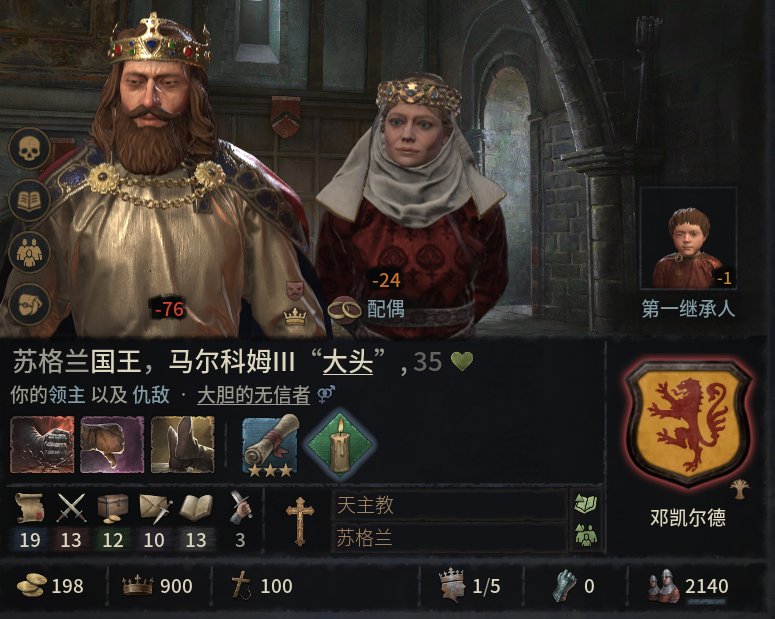Click the green candle lifestyle icon

point(339,444)
